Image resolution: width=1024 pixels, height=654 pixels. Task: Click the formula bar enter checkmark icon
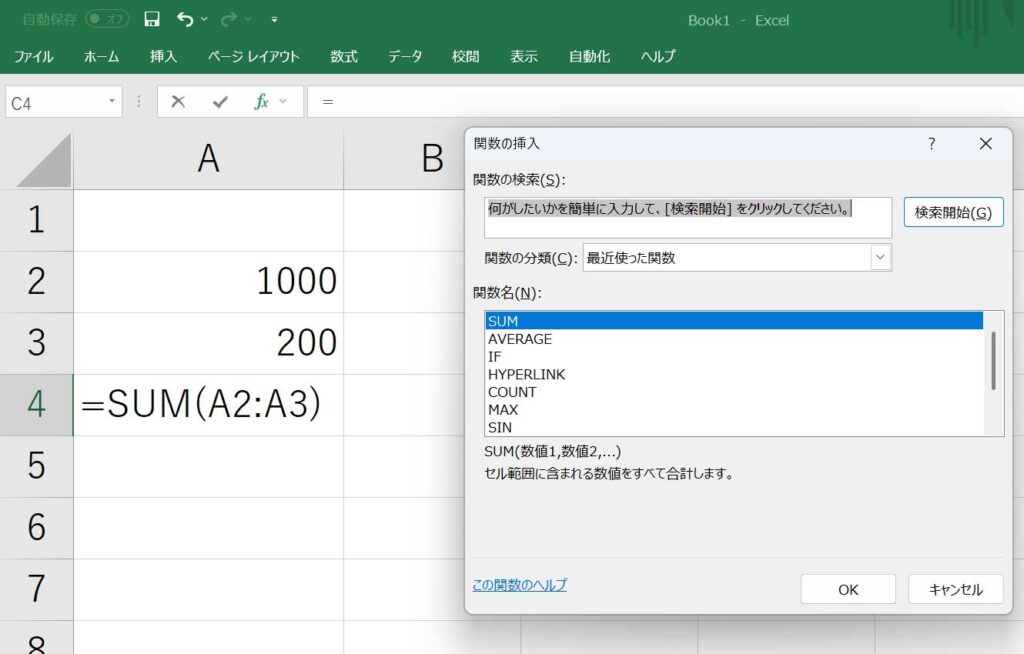point(220,102)
